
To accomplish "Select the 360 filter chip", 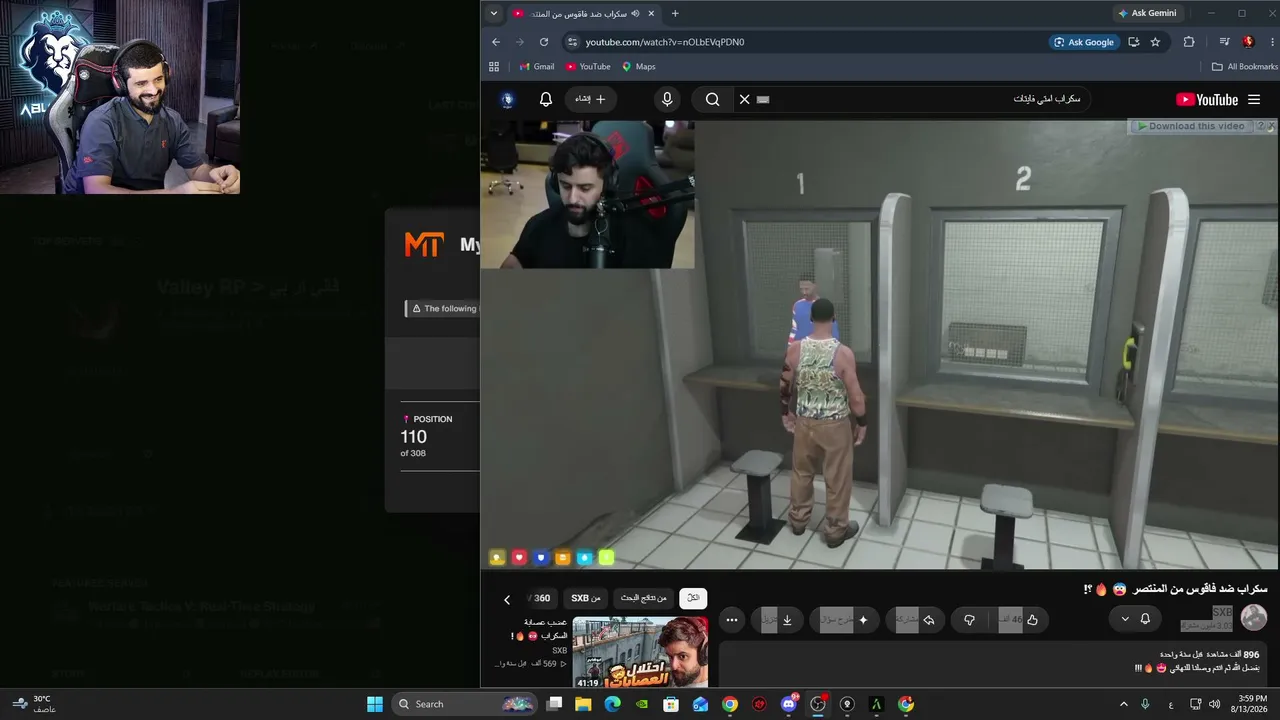I will (542, 598).
